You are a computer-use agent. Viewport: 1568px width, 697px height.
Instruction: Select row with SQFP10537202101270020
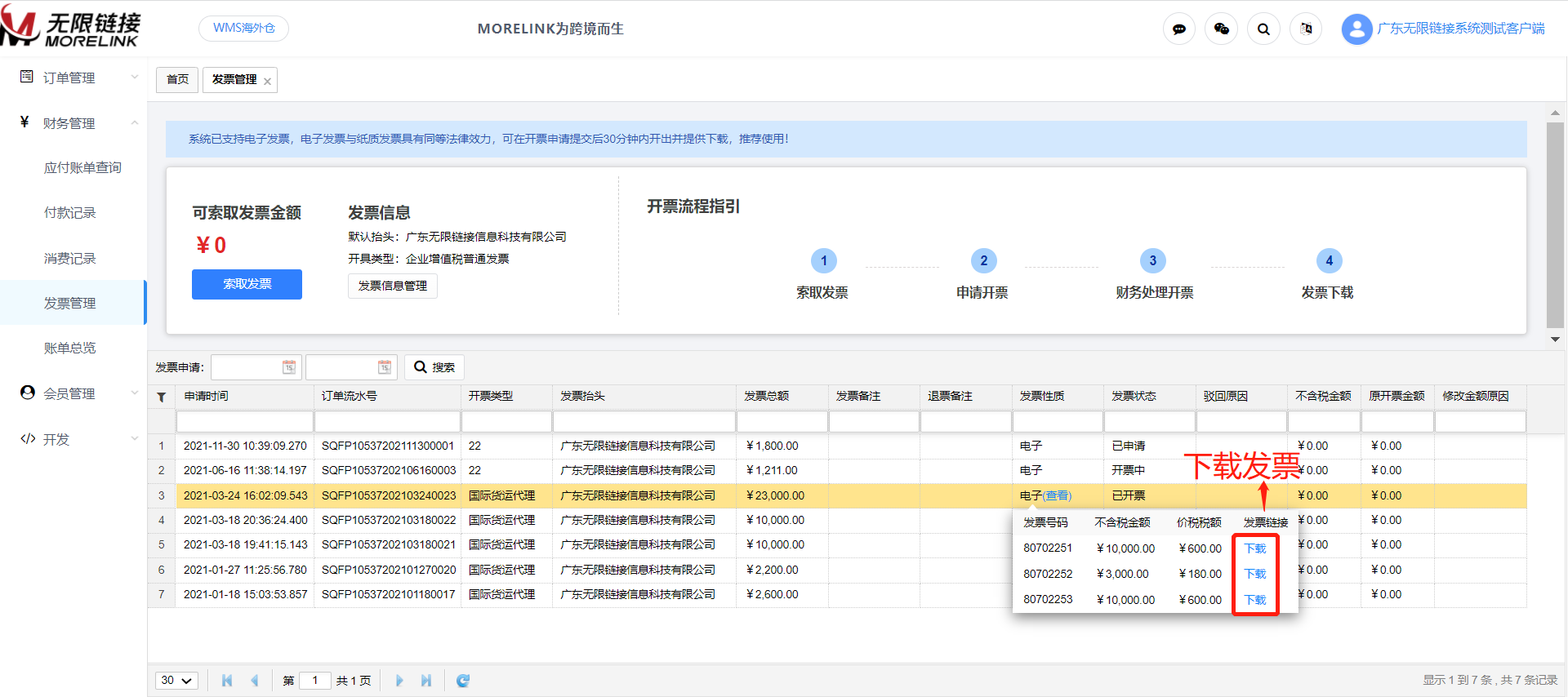click(837, 570)
